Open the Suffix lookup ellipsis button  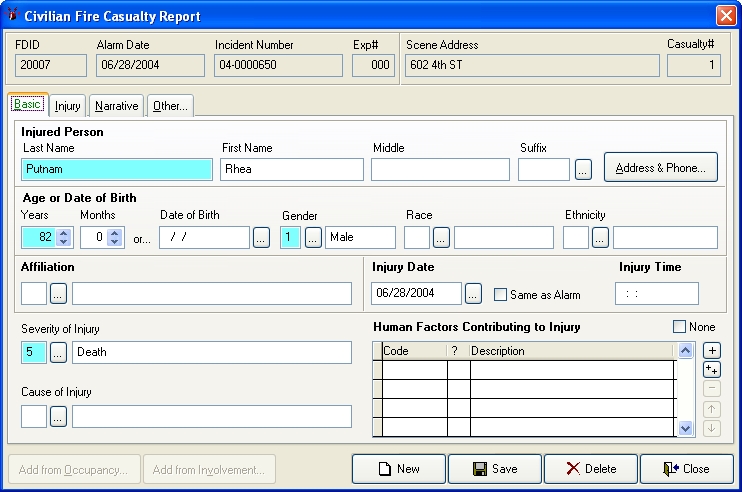pos(583,169)
